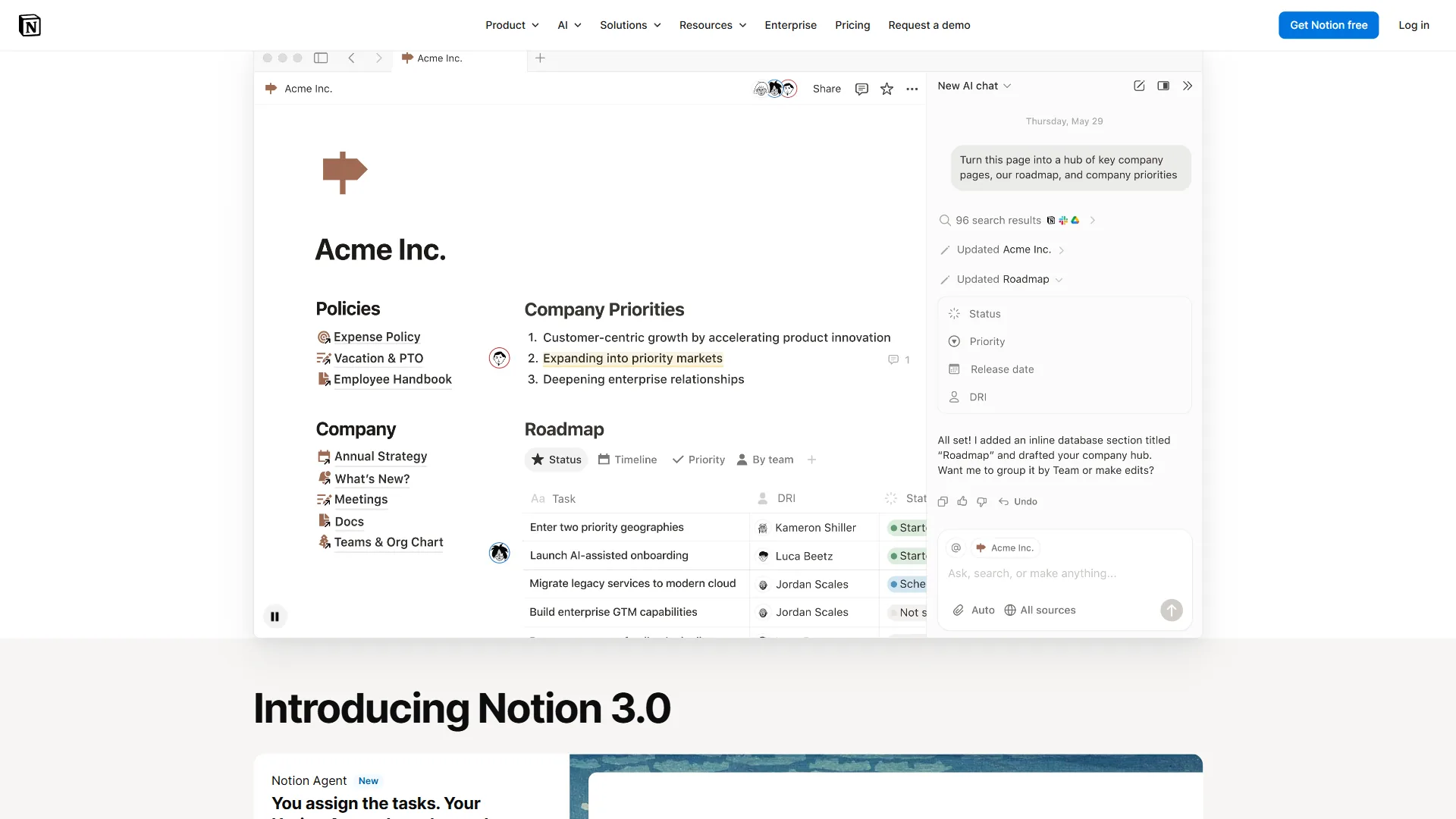Click the avatar beside Expanding into priority markets
1456x819 pixels.
coord(499,358)
